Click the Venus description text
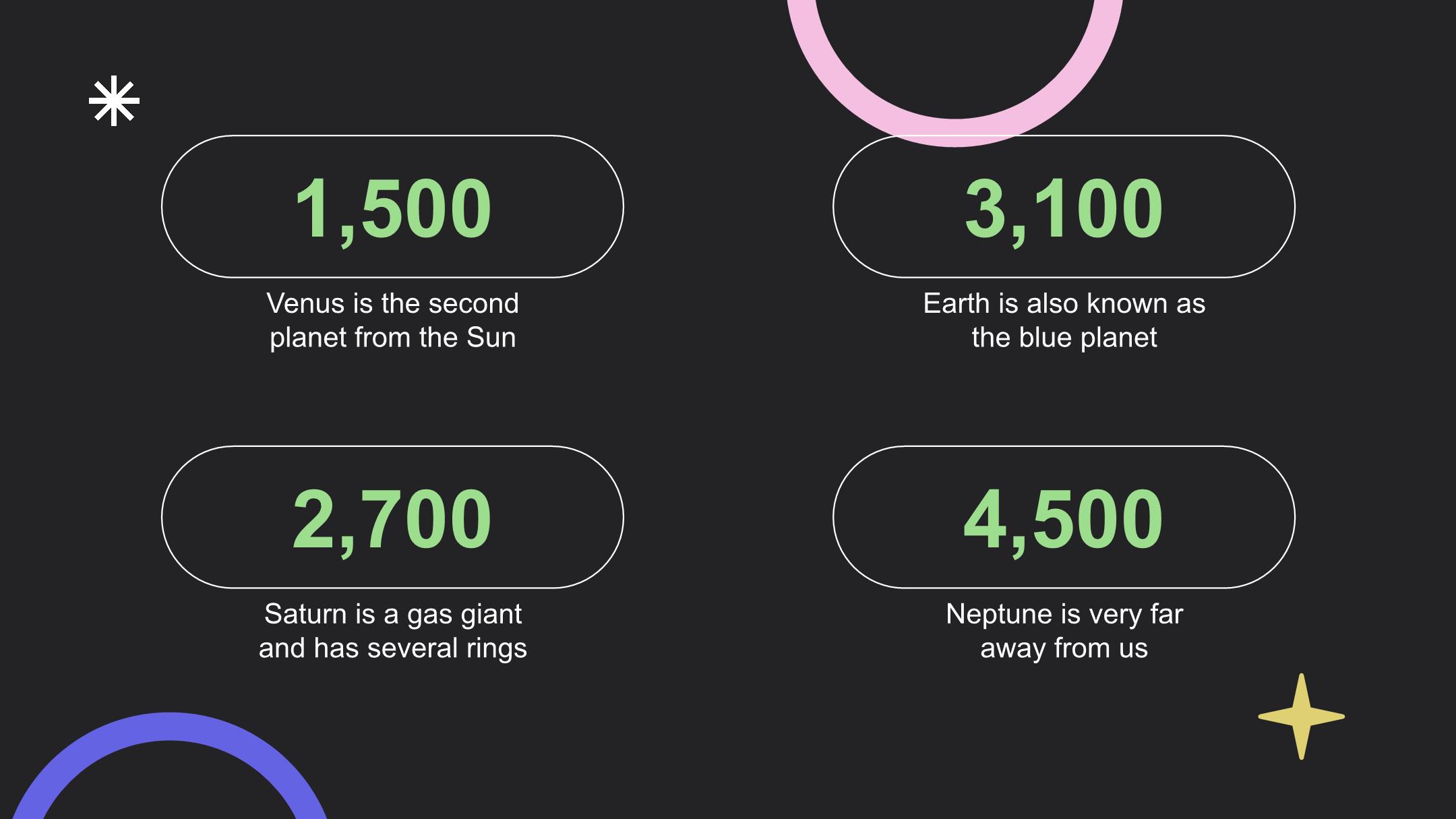1456x819 pixels. (x=393, y=320)
